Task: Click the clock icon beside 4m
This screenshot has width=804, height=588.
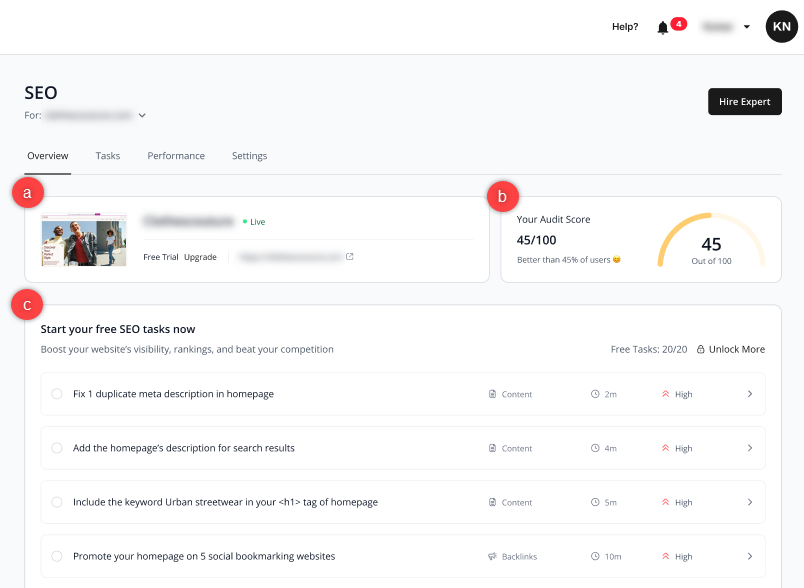Action: 595,448
